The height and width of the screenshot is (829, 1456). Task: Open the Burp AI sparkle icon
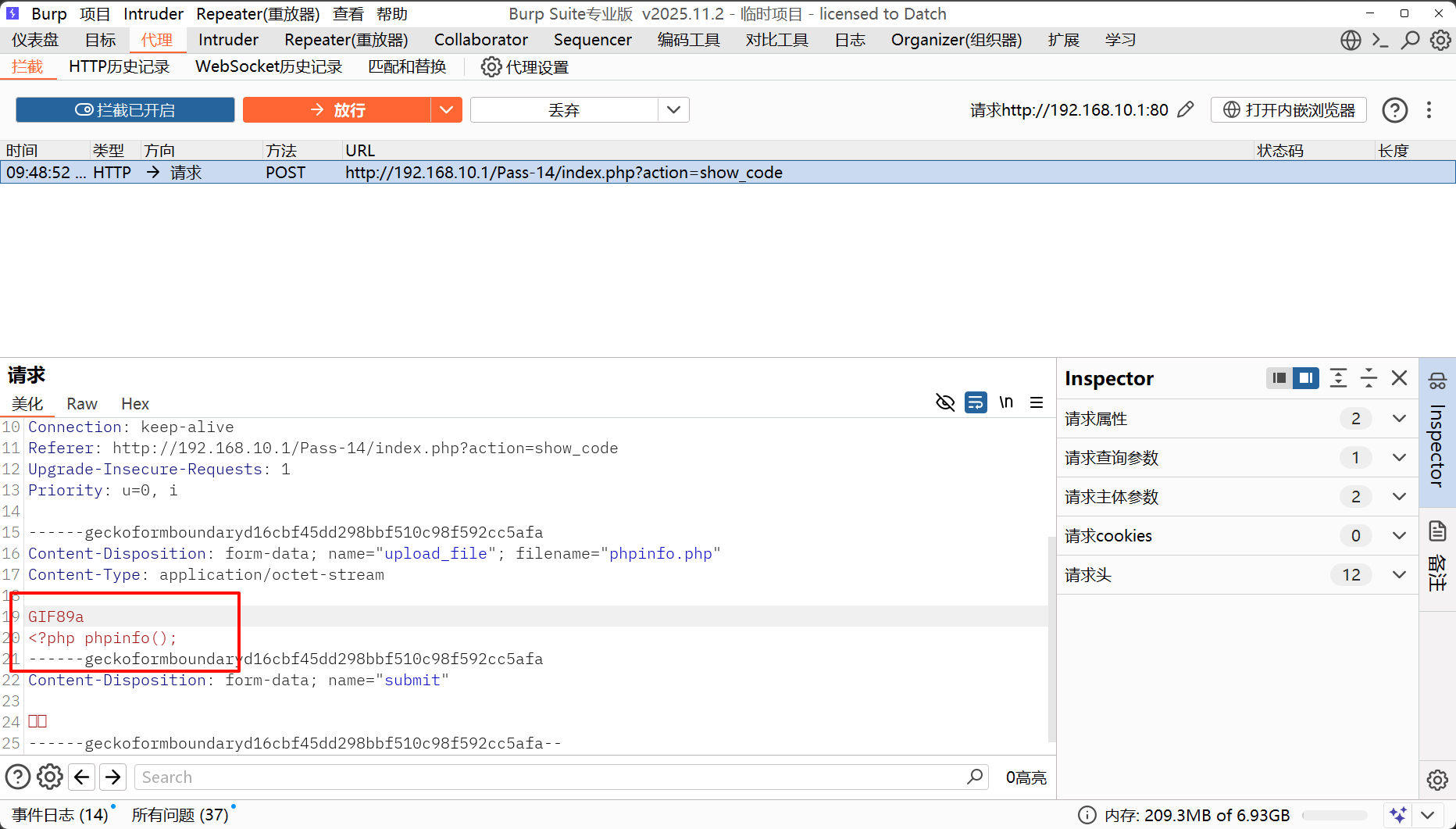(1398, 815)
